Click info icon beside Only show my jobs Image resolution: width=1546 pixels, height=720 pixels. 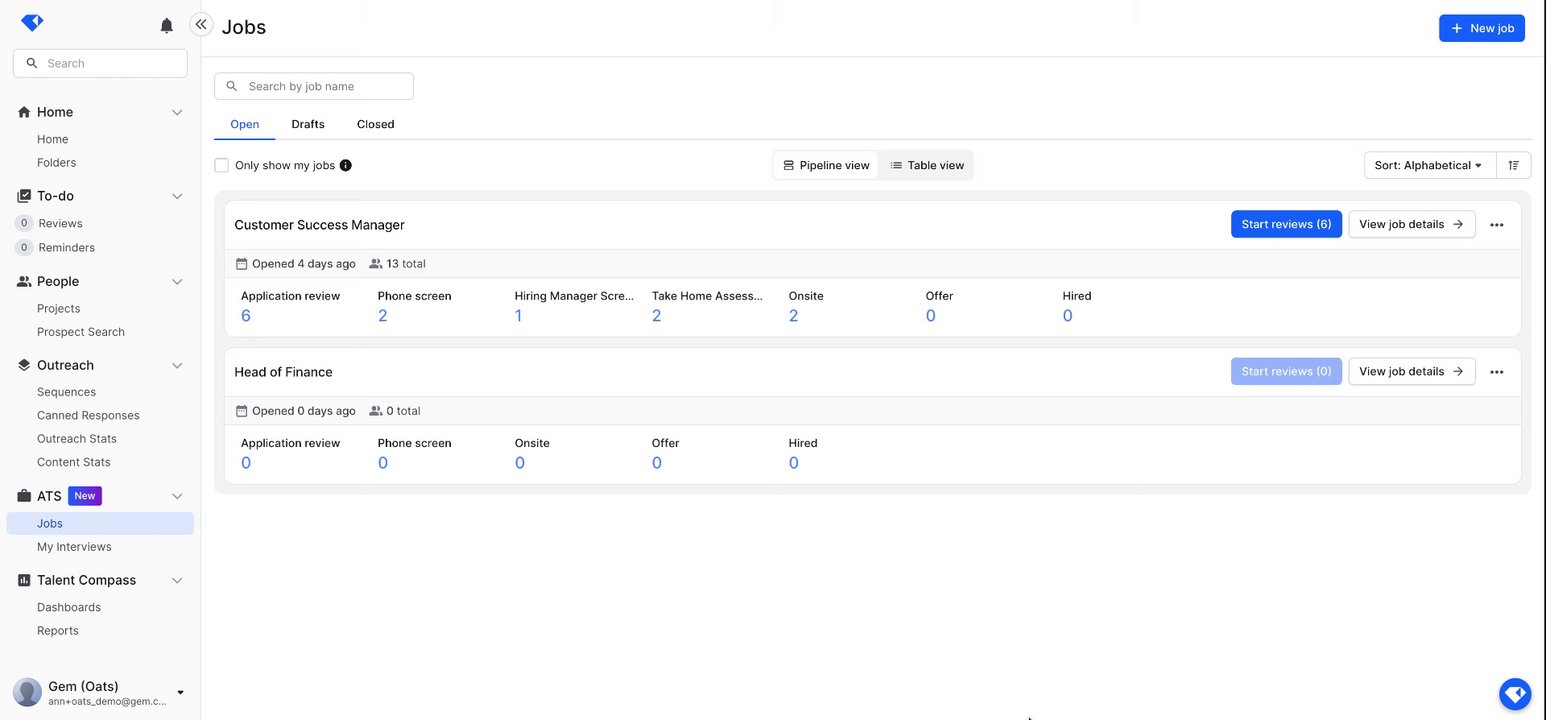(346, 165)
